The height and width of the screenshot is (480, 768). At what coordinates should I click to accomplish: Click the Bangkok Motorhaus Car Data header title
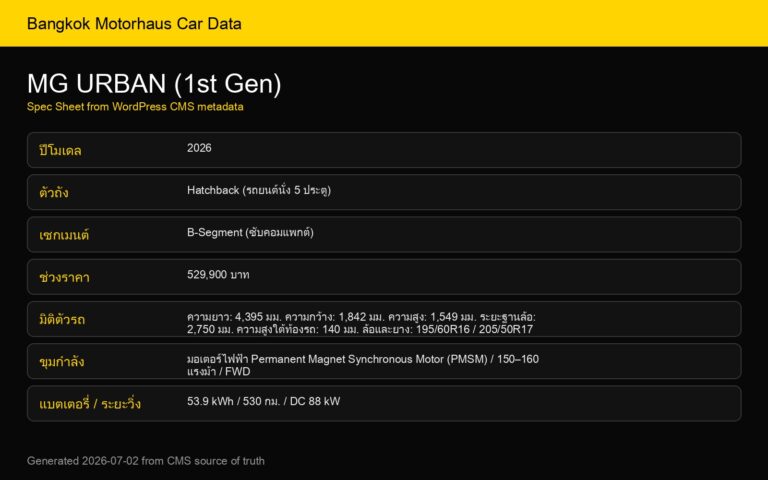click(134, 24)
